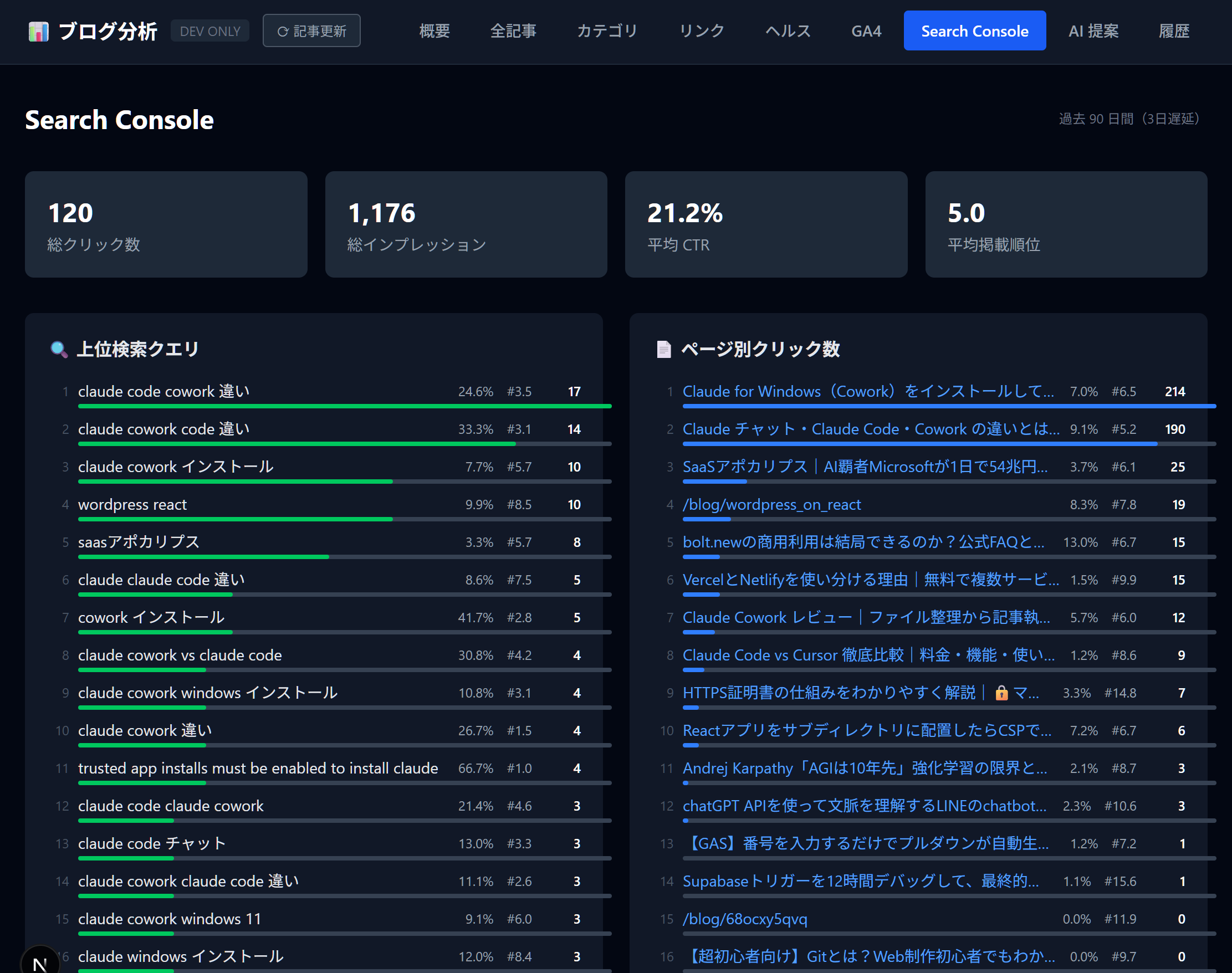Open 【超初心者向け】Gitとは article link
Viewport: 1232px width, 973px height.
tap(868, 956)
